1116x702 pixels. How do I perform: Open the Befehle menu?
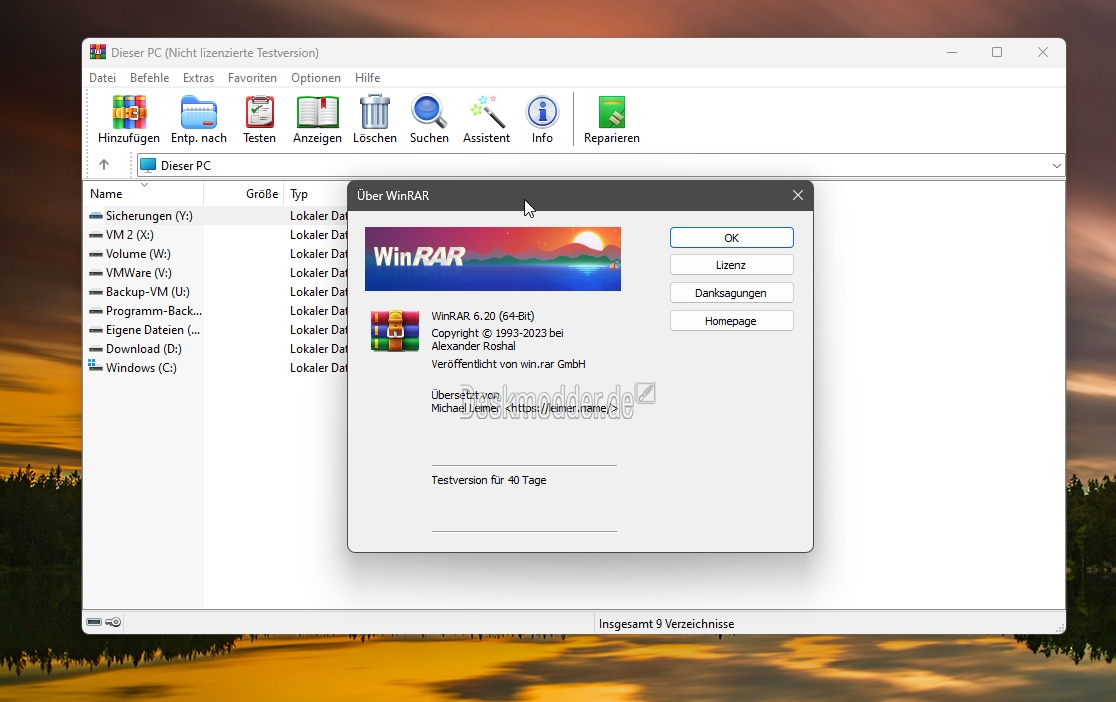pyautogui.click(x=149, y=78)
